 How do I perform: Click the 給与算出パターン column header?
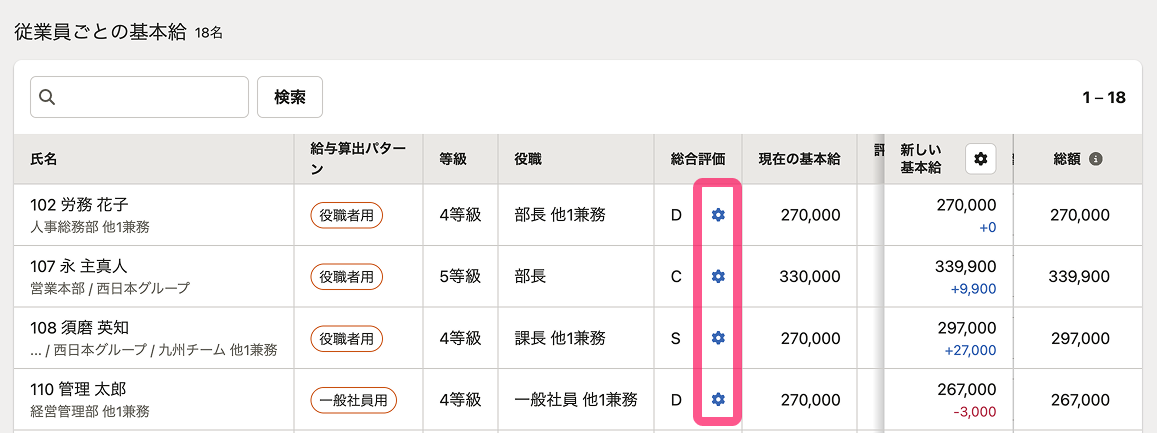(x=358, y=159)
